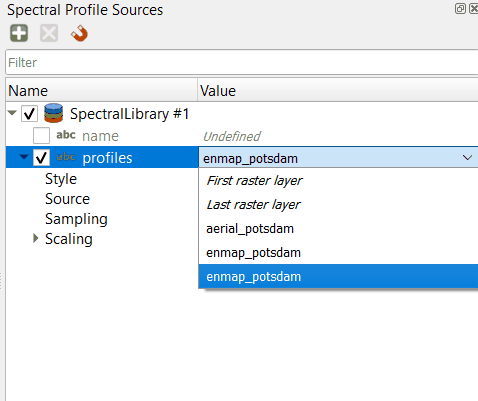Enable the name field checkbox
478x401 pixels.
[41, 135]
